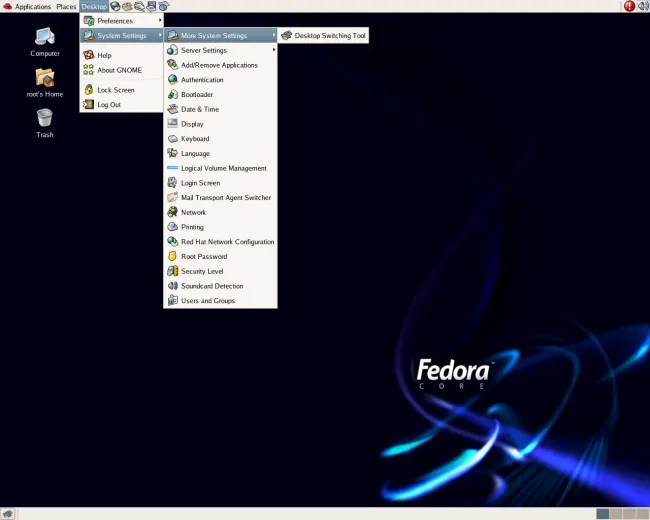This screenshot has width=650, height=520.
Task: Click the root's Home folder icon
Action: [45, 78]
